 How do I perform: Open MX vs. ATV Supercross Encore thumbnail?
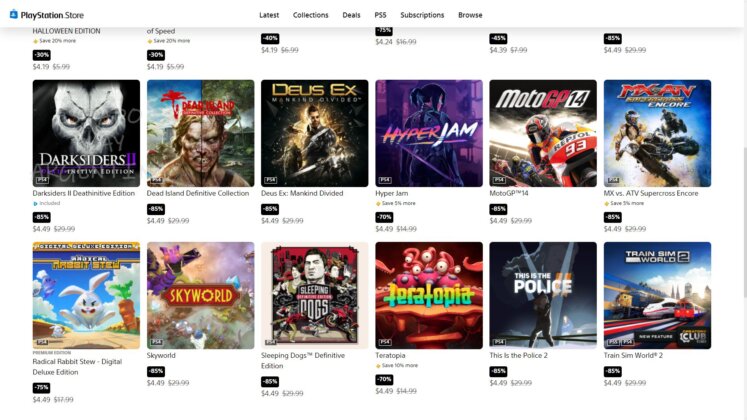click(657, 133)
